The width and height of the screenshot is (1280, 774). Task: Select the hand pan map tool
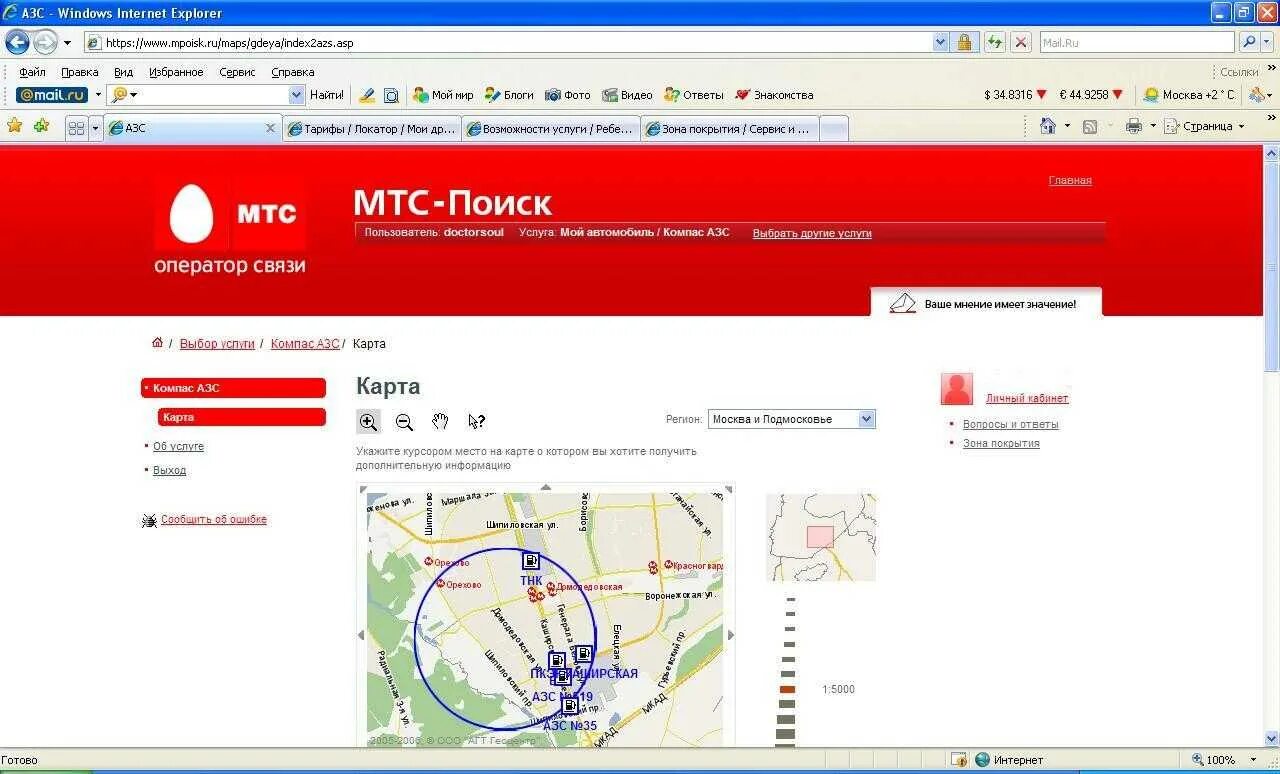440,421
